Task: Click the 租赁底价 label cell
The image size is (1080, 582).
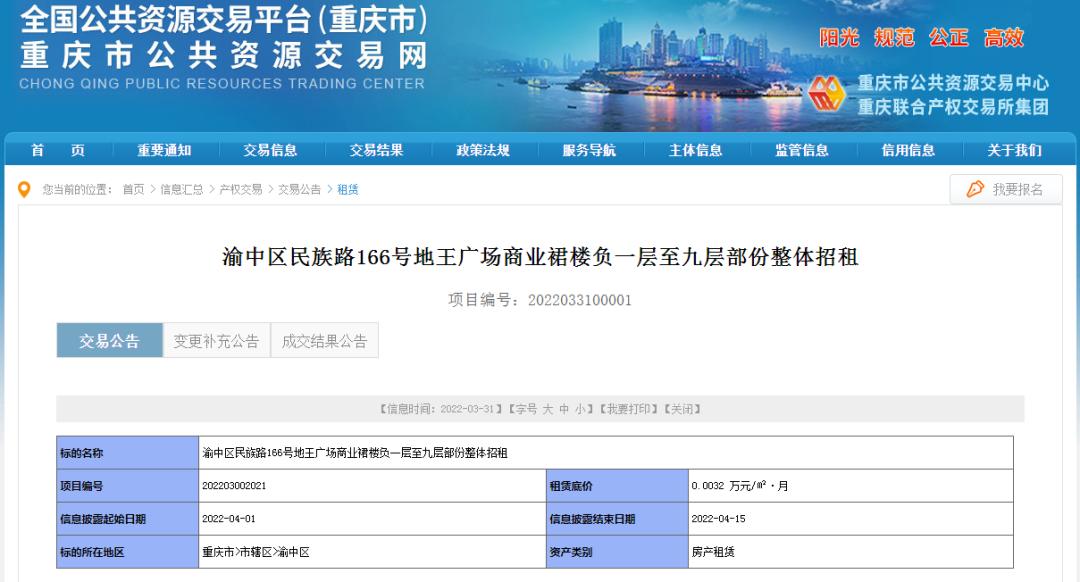Action: click(x=617, y=486)
